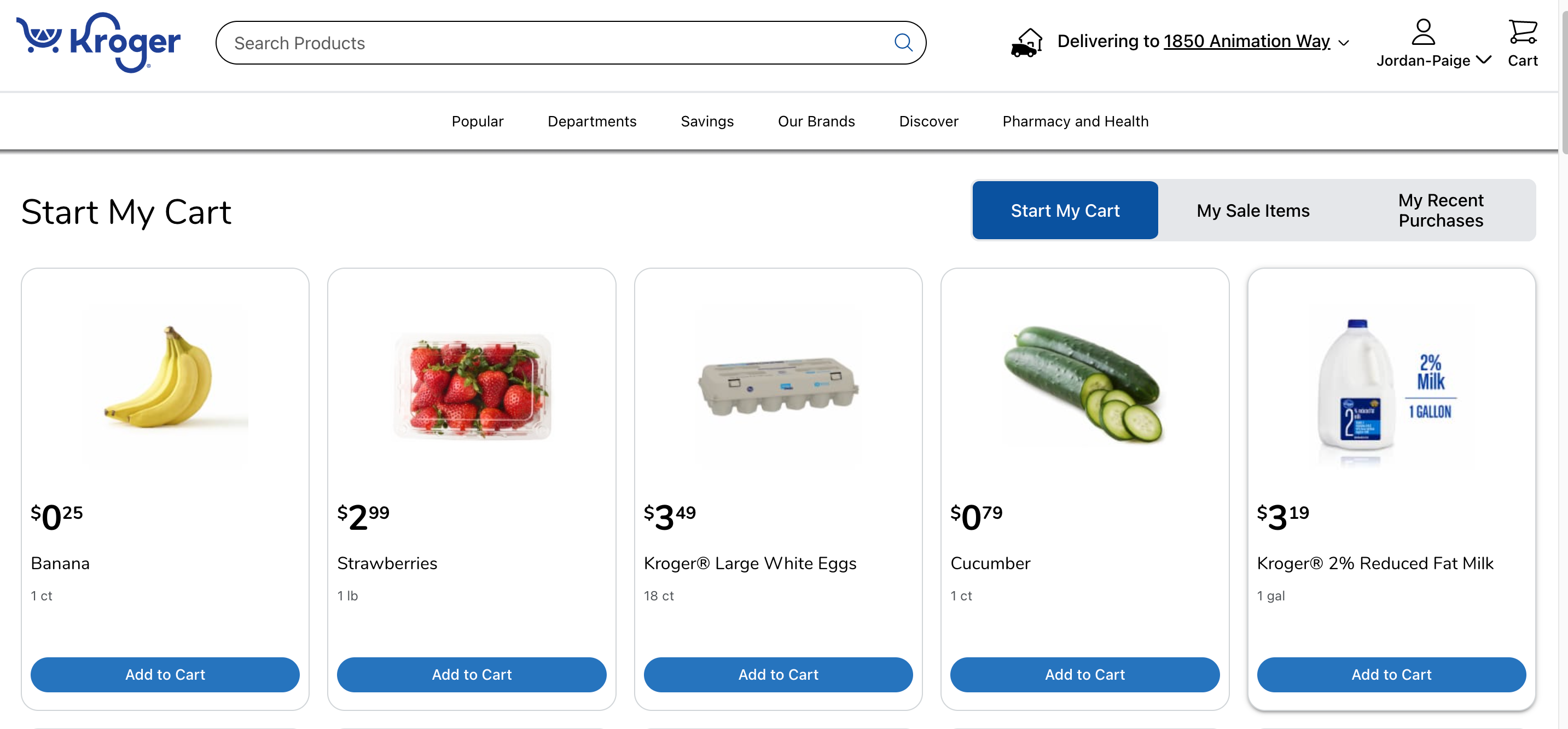Select the Start My Cart tab
Viewport: 1568px width, 729px height.
click(1065, 211)
